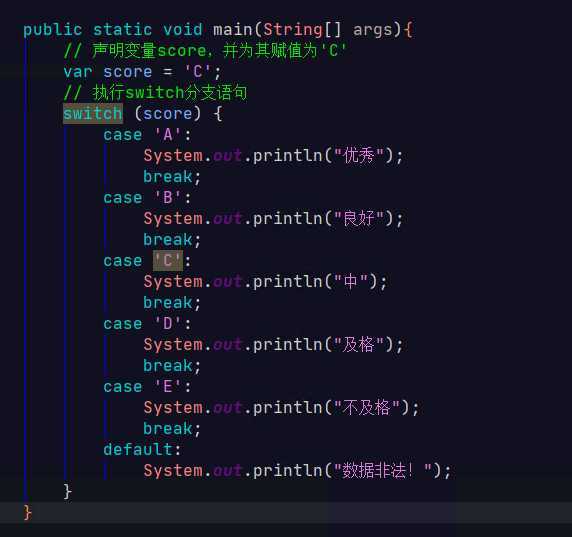
Task: Click 'println' in the "优秀" line
Action: pyautogui.click(x=288, y=156)
